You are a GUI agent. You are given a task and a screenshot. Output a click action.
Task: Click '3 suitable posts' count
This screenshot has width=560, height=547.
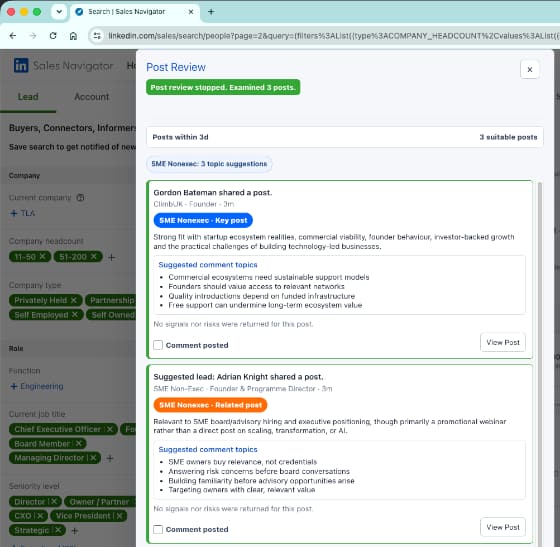click(x=508, y=137)
